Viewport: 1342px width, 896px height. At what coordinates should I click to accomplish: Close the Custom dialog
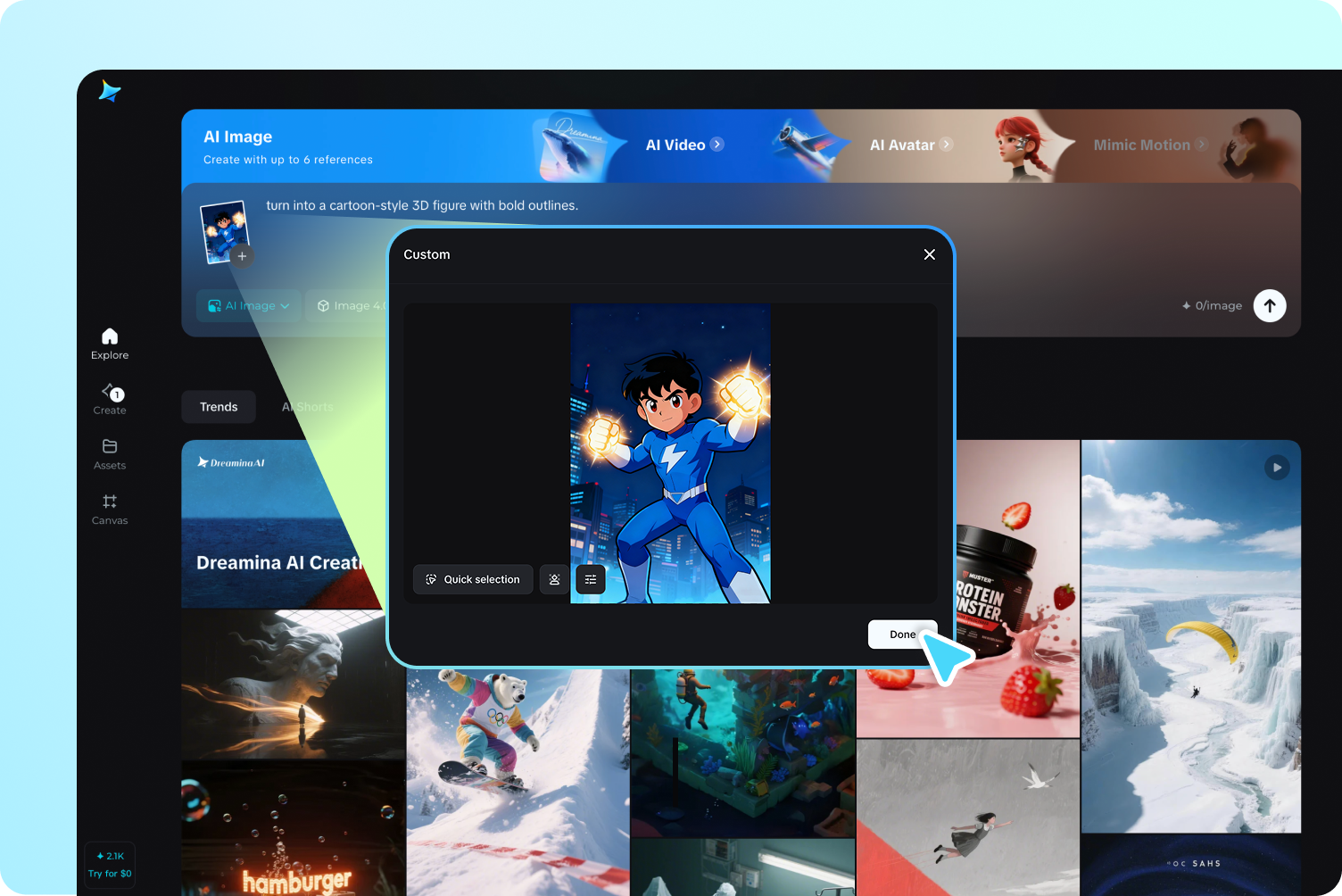pyautogui.click(x=929, y=254)
